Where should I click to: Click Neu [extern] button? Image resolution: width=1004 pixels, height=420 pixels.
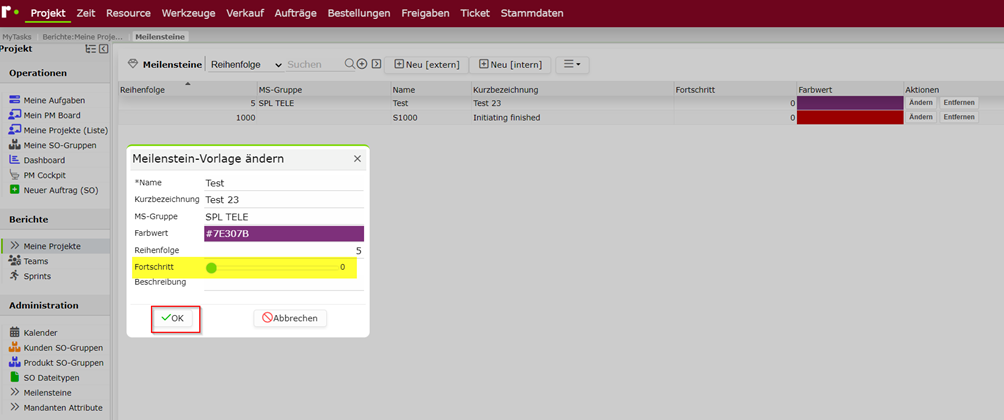coord(426,65)
